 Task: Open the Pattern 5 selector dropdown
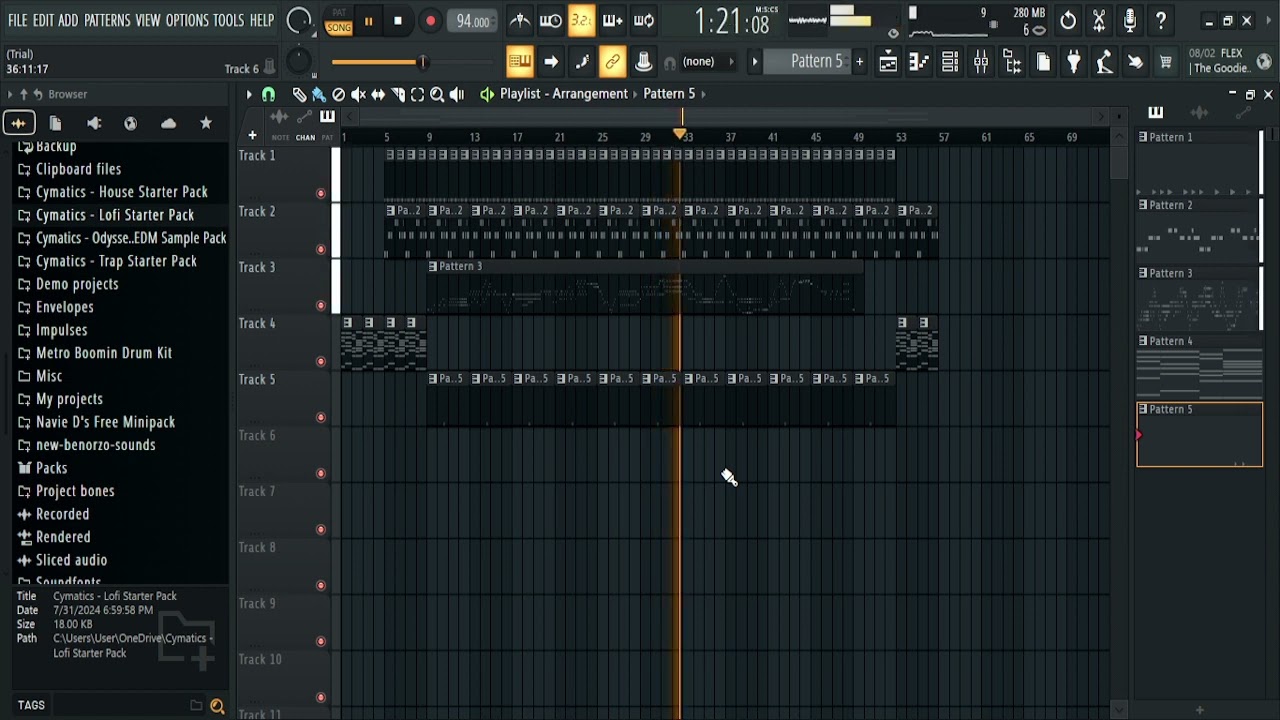(x=806, y=62)
